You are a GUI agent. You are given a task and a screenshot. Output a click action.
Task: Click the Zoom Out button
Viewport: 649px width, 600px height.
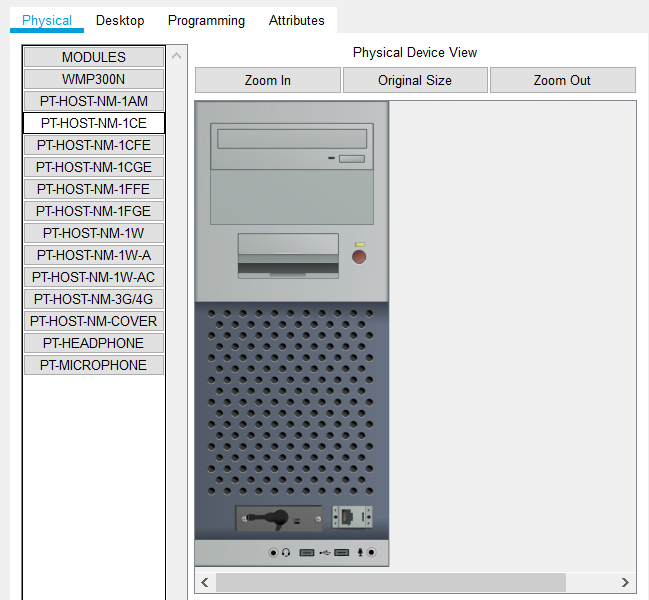point(562,80)
